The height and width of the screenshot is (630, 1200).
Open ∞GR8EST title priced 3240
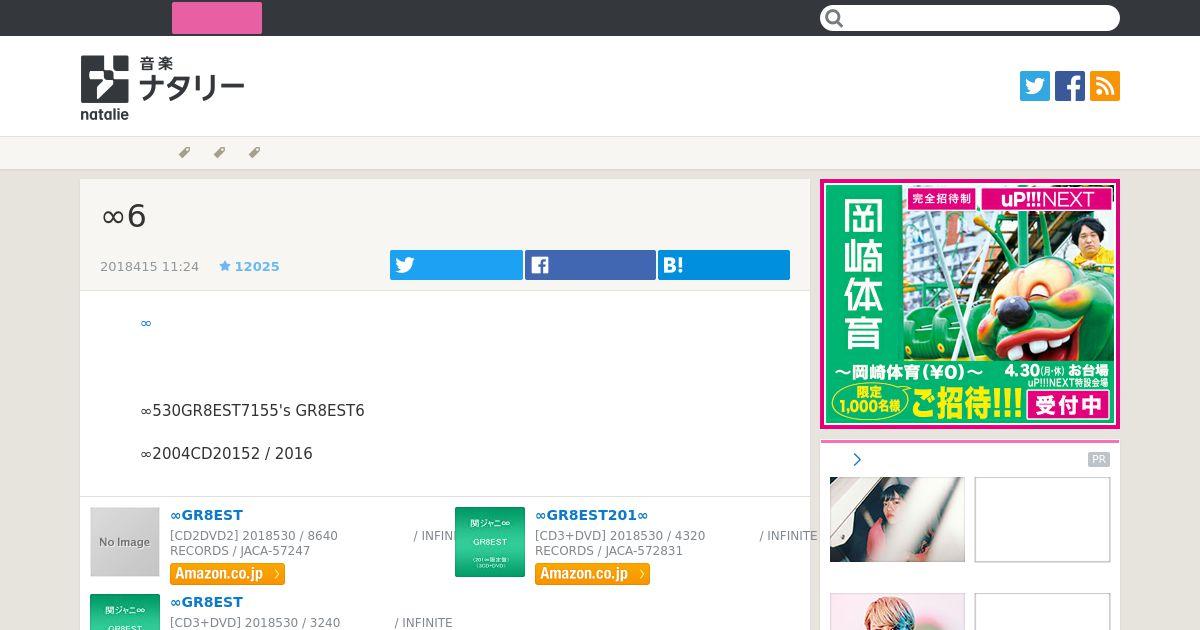pyautogui.click(x=206, y=602)
